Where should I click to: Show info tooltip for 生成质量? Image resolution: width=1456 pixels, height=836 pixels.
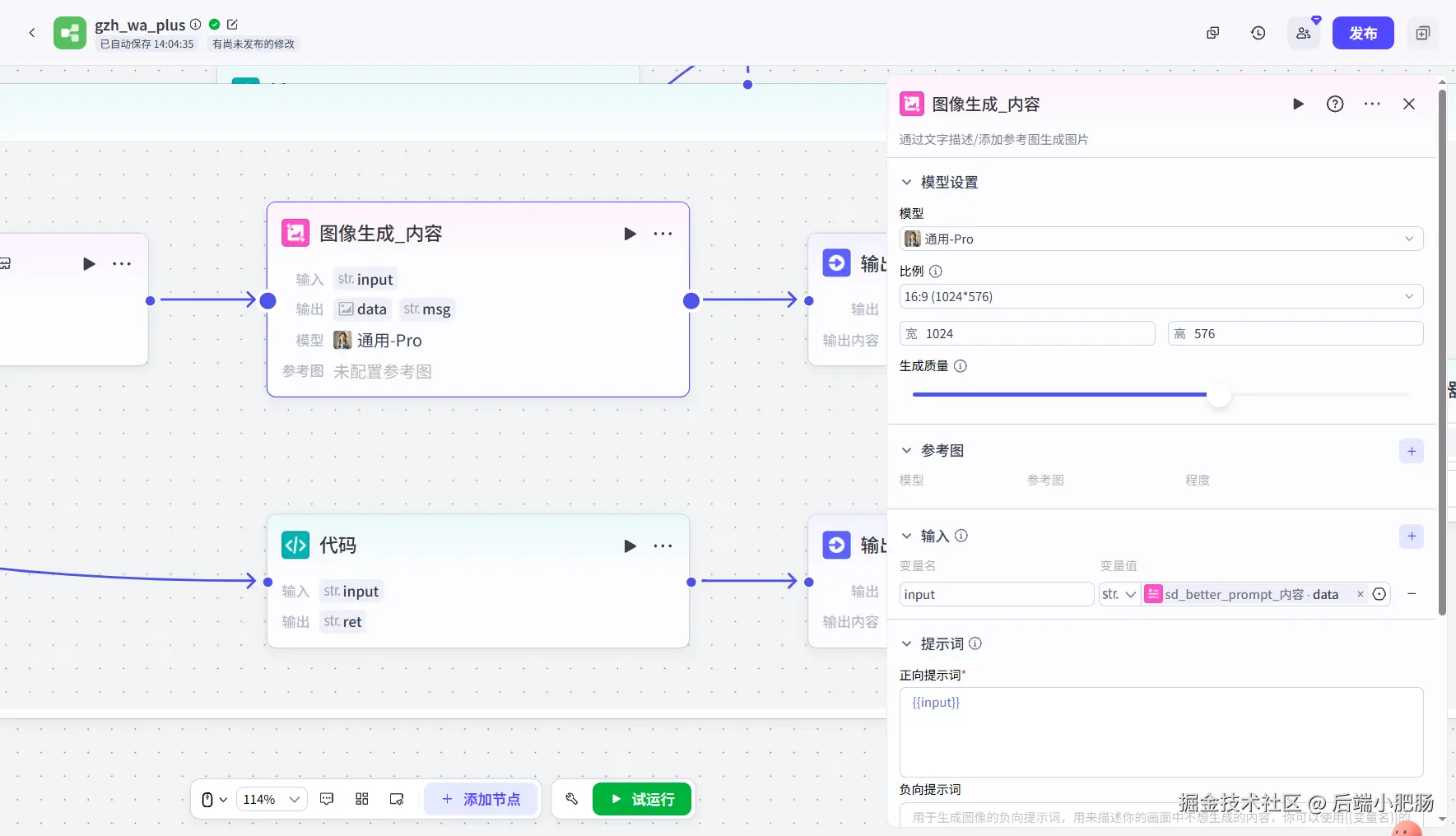pos(961,365)
